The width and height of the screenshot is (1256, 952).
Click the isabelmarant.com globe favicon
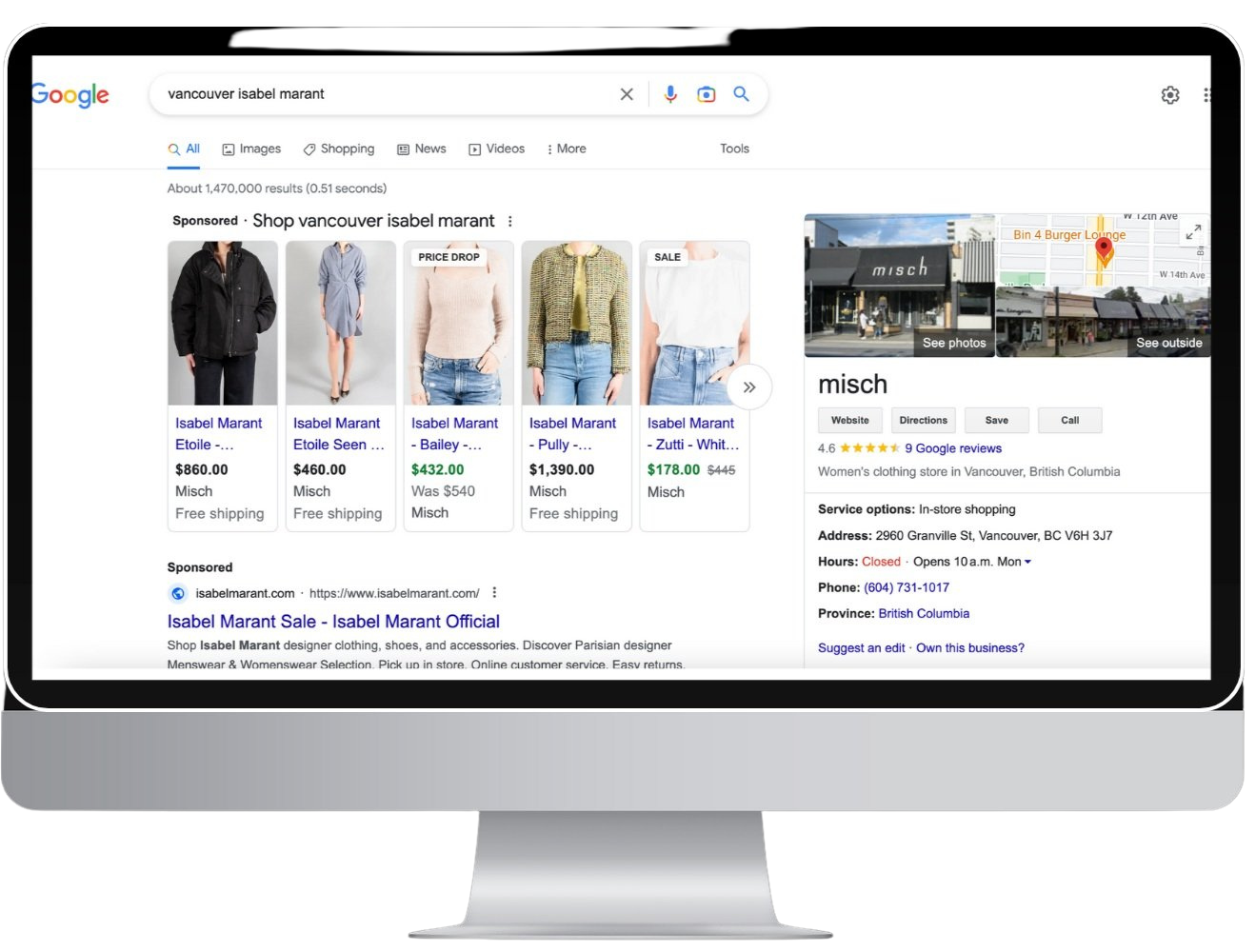[177, 593]
